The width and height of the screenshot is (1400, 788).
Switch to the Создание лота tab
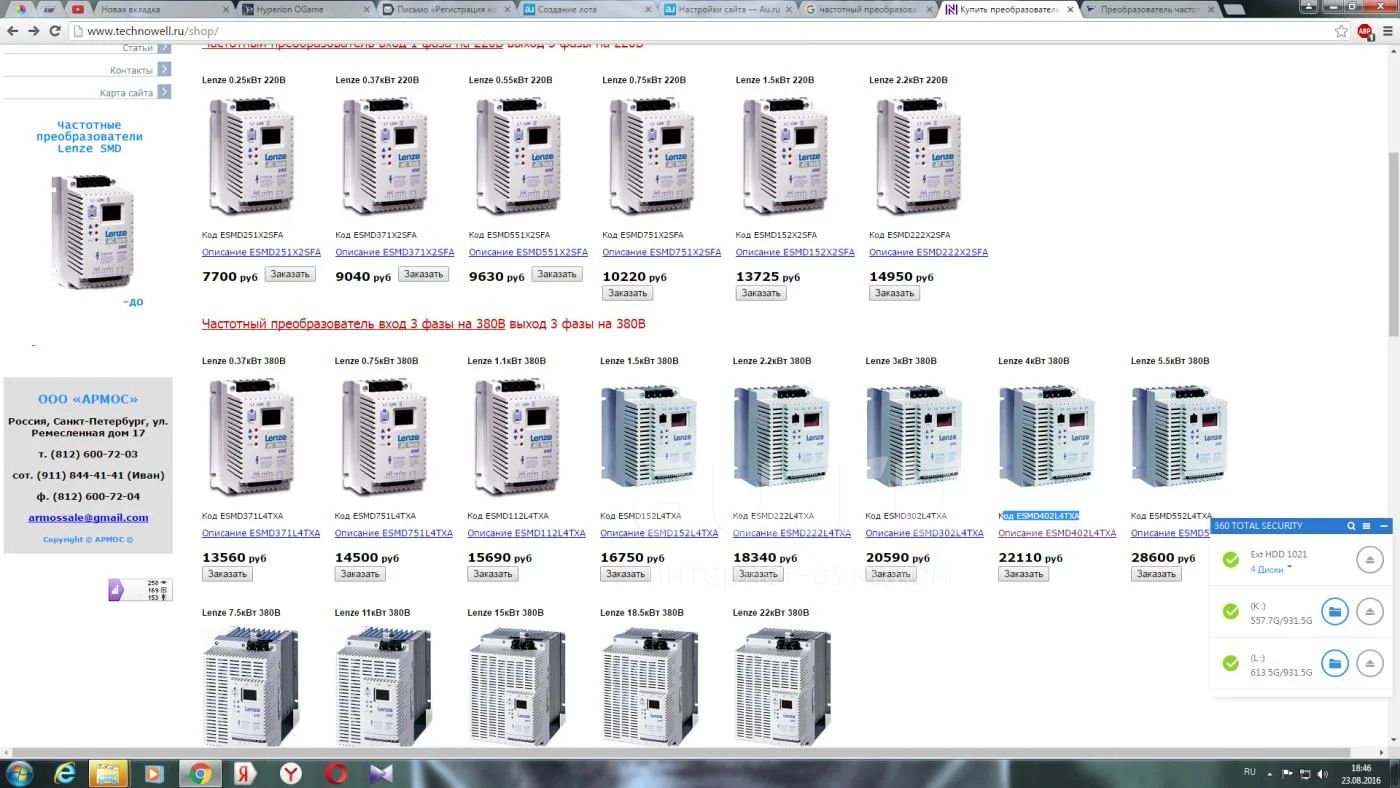(585, 9)
